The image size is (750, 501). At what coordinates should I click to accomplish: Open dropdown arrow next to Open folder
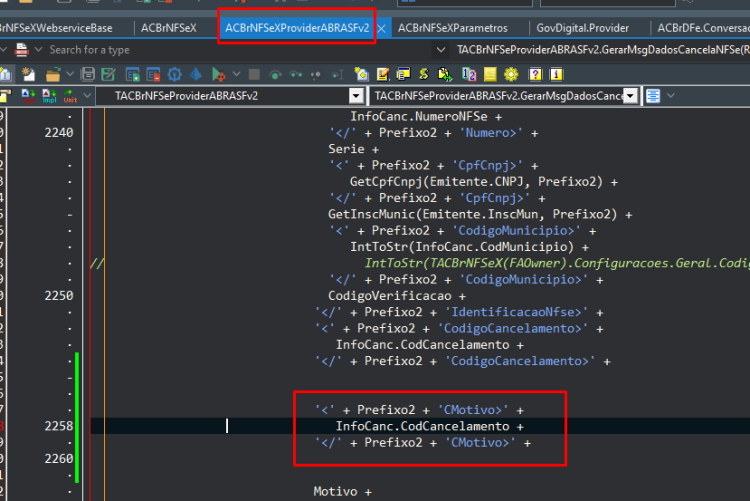point(70,74)
